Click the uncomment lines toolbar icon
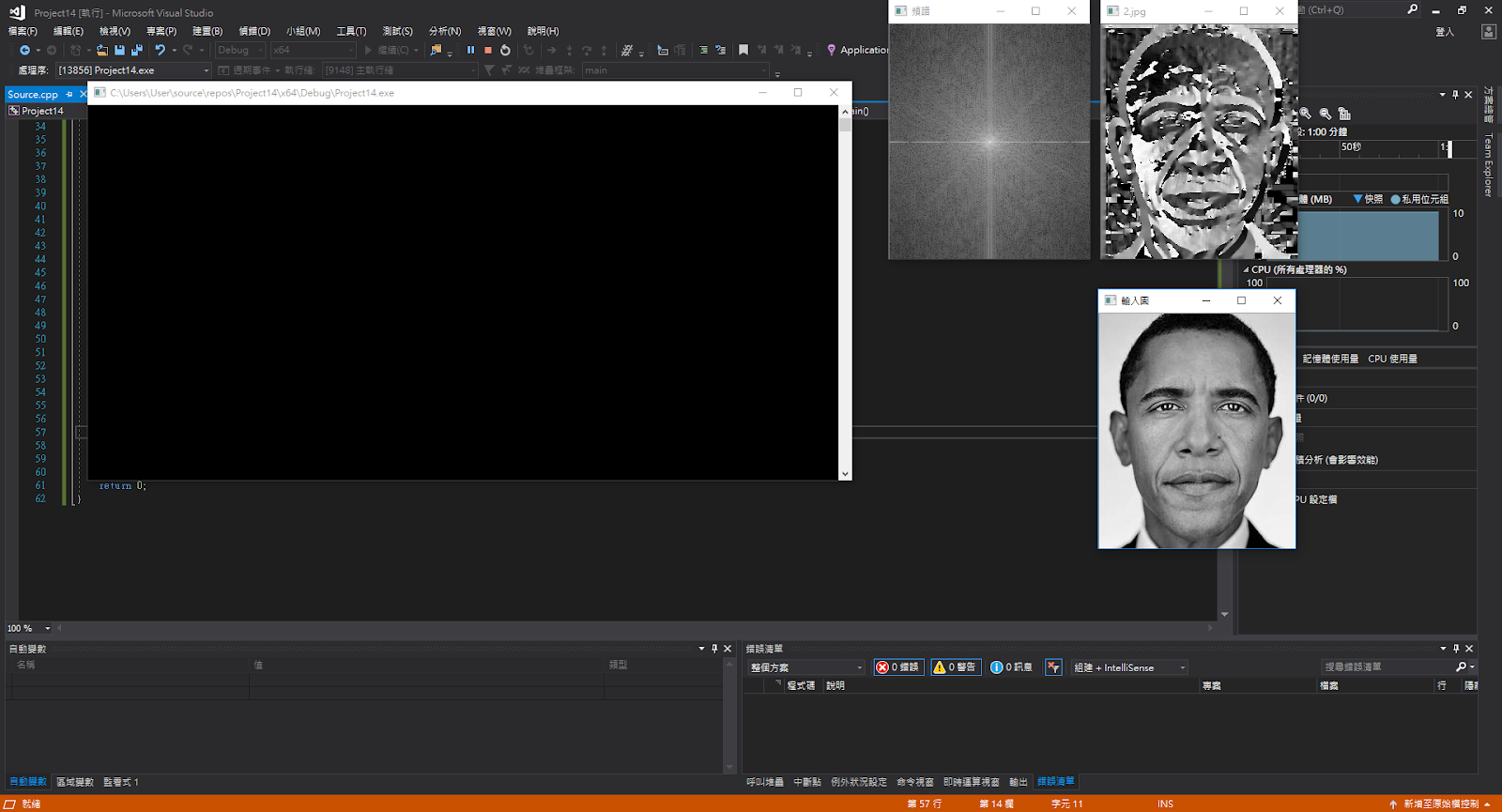 point(720,50)
